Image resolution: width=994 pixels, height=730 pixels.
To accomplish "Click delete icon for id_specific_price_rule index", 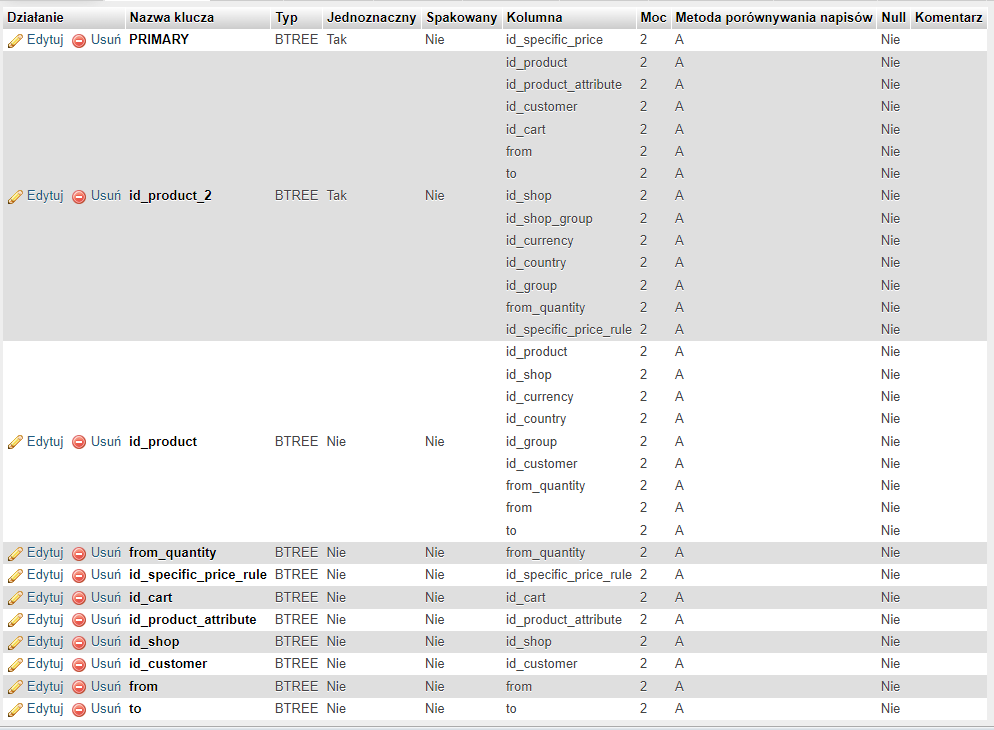I will (79, 576).
